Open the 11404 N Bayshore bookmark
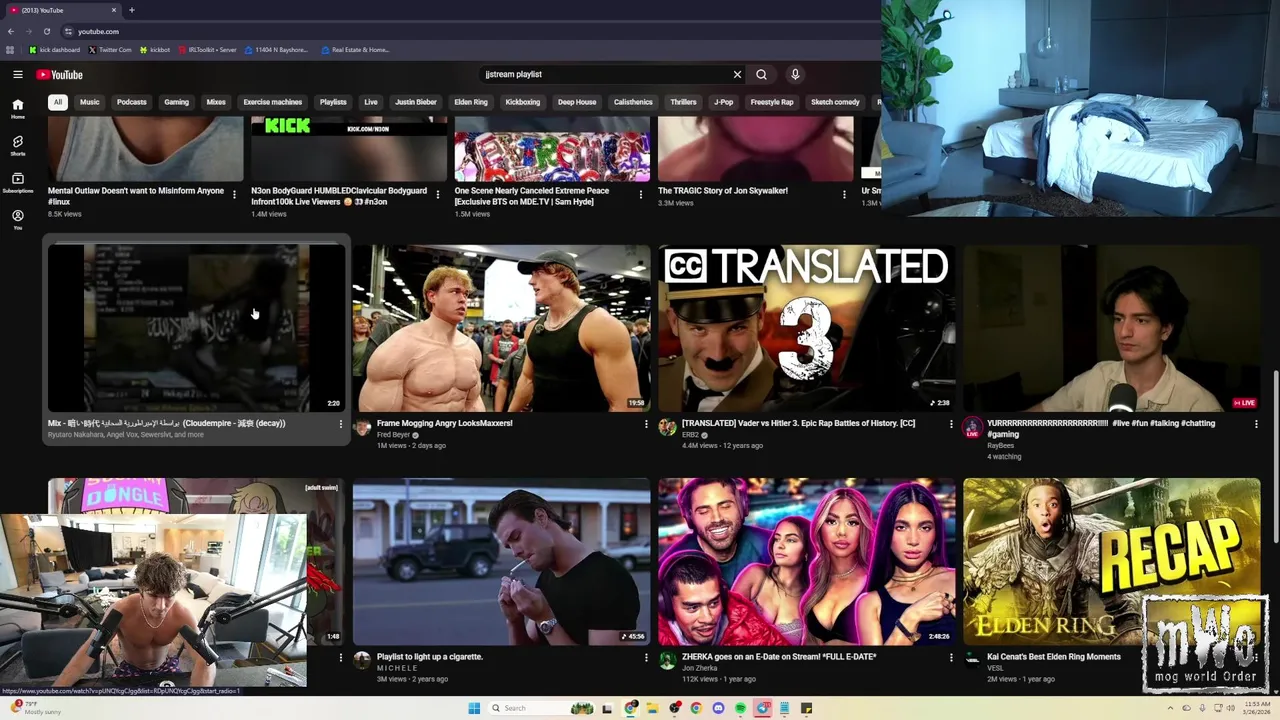This screenshot has height=720, width=1280. coord(276,49)
